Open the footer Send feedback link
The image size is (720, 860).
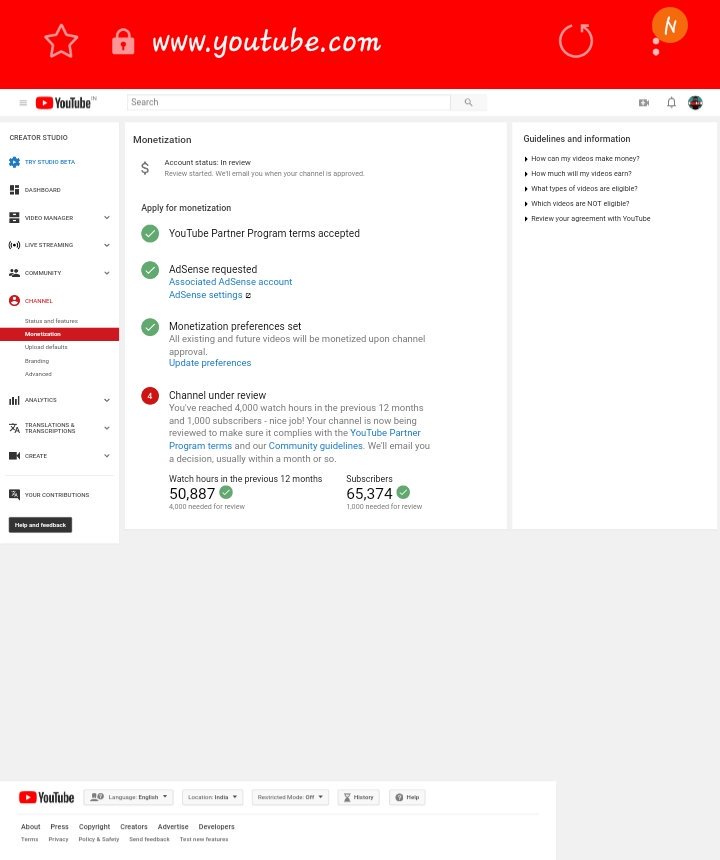(149, 839)
